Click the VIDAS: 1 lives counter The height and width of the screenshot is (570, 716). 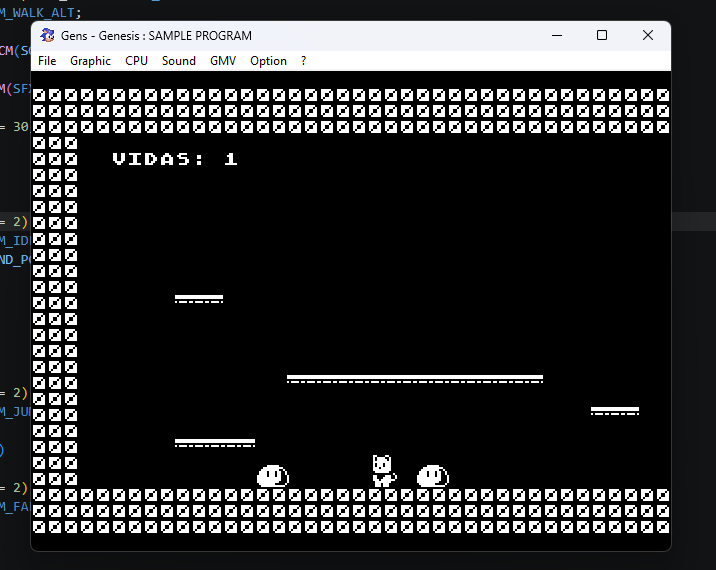175,159
